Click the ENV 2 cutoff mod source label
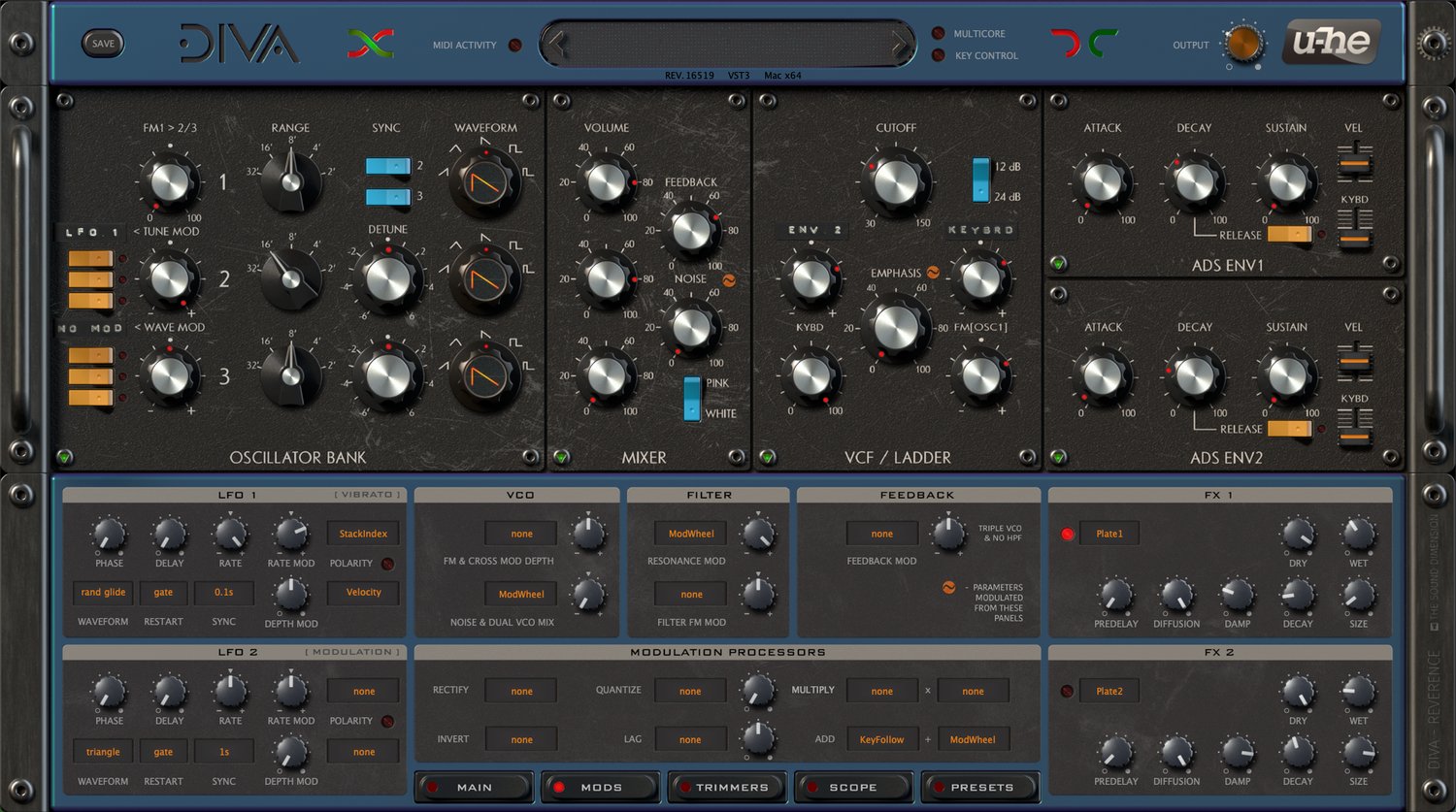 [815, 230]
